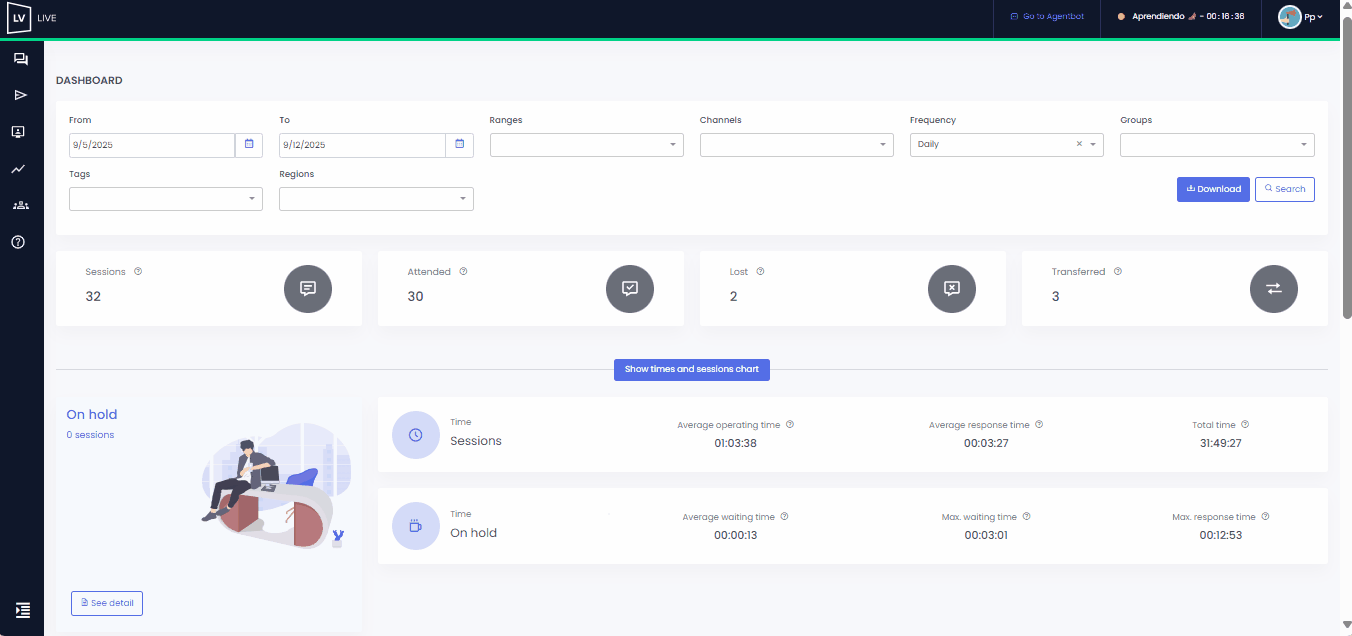Click max response time value 00:12:53
This screenshot has height=636, width=1352.
(1220, 535)
